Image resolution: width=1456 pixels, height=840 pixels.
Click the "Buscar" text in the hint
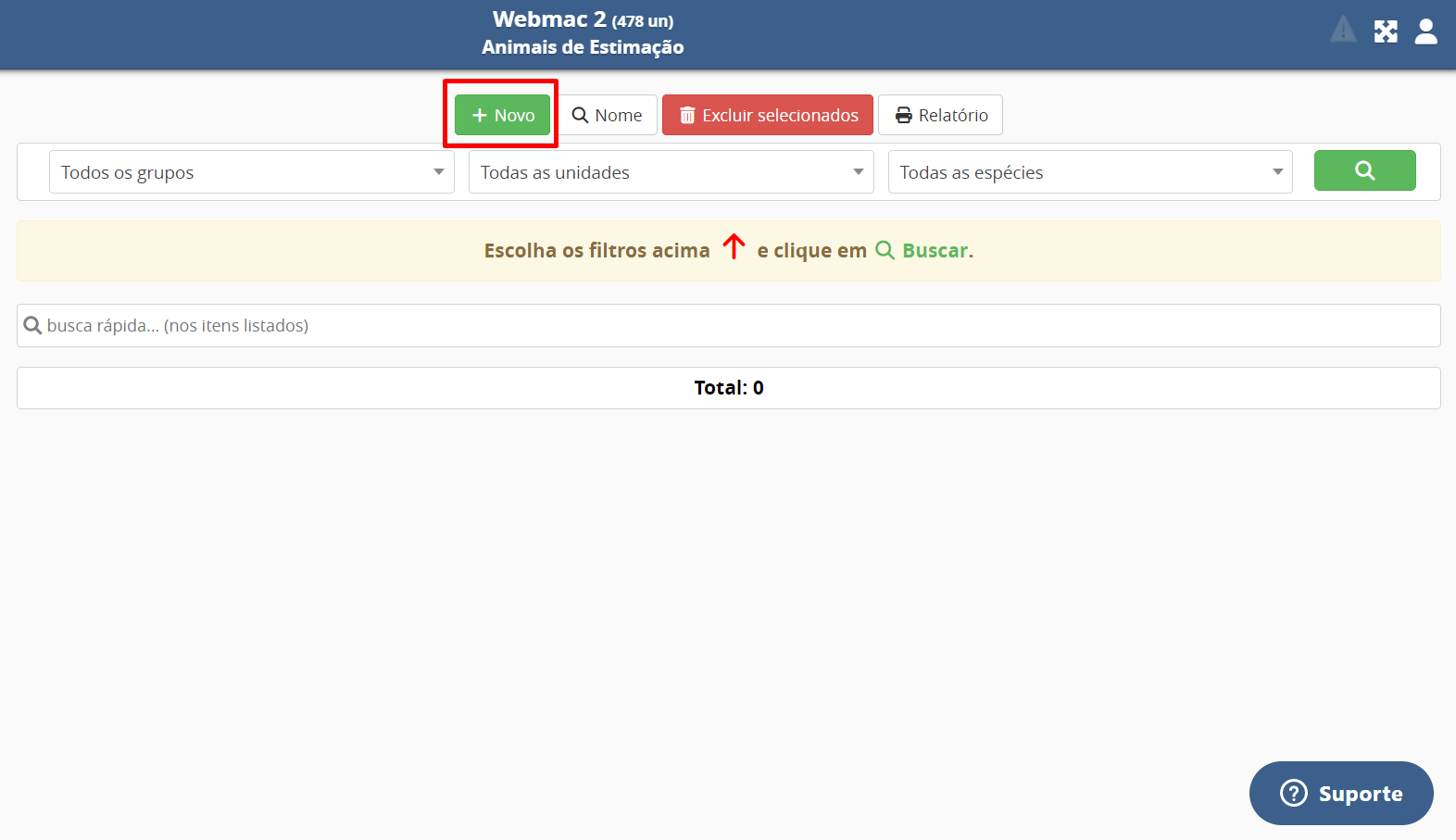935,251
